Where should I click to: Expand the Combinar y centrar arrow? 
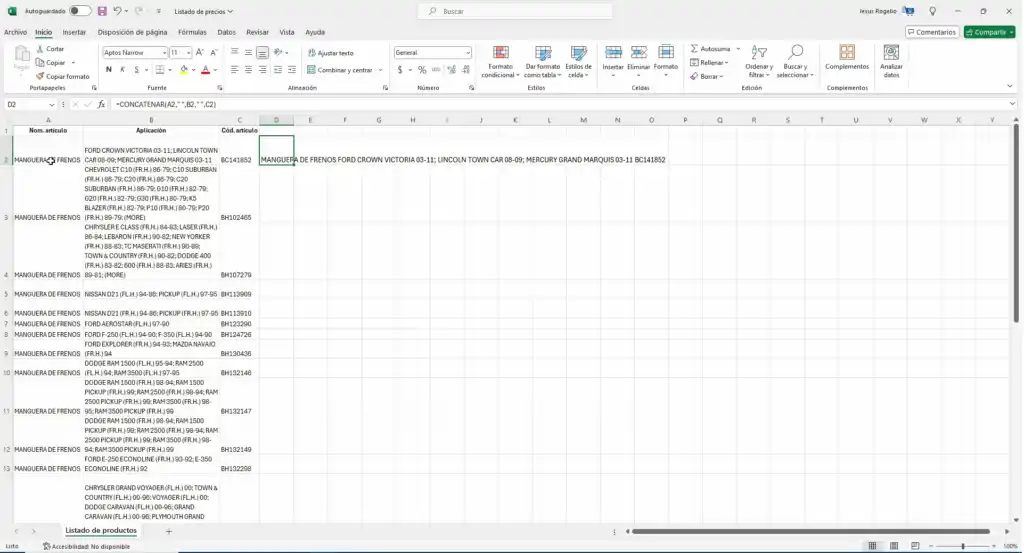(380, 70)
